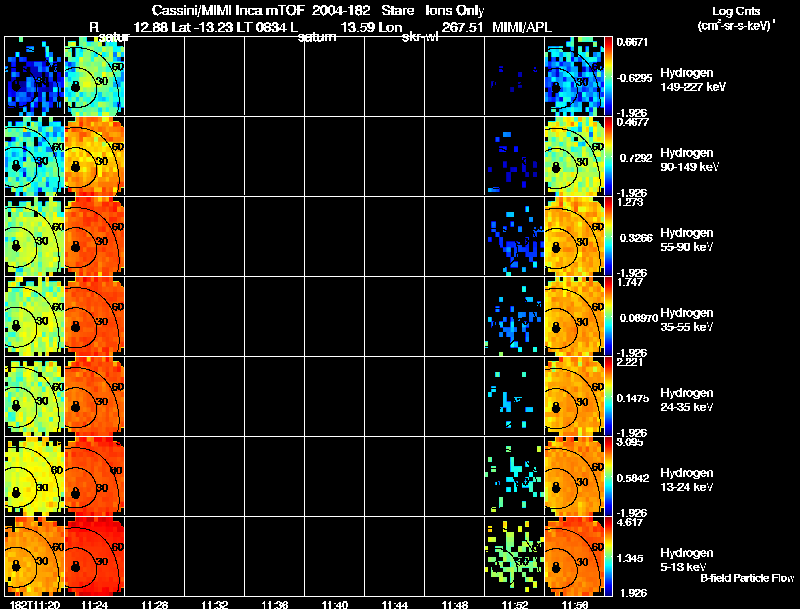Image resolution: width=800 pixels, height=609 pixels.
Task: Click the '11:48' time axis label
Action: [455, 604]
